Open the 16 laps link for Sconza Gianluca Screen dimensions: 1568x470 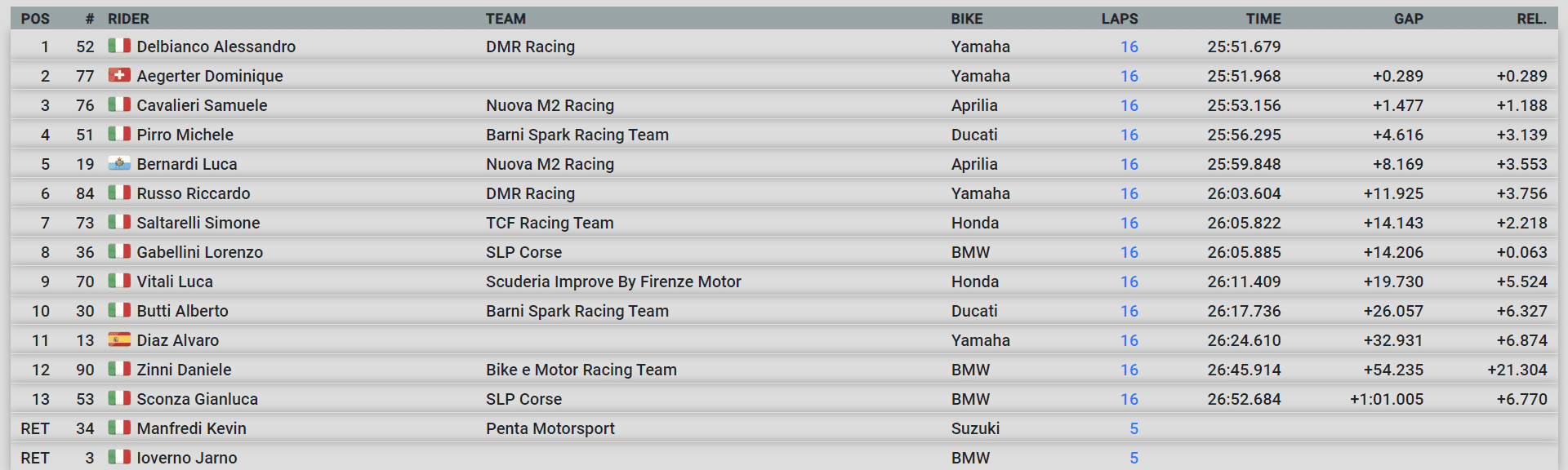coord(1129,399)
